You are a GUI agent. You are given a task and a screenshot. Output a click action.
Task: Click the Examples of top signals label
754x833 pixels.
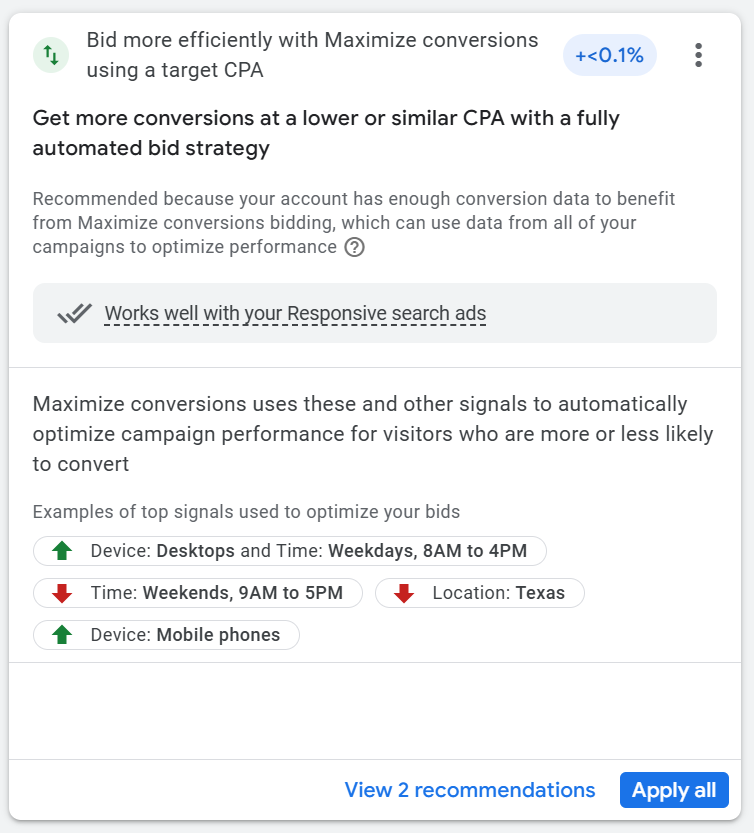coord(246,512)
